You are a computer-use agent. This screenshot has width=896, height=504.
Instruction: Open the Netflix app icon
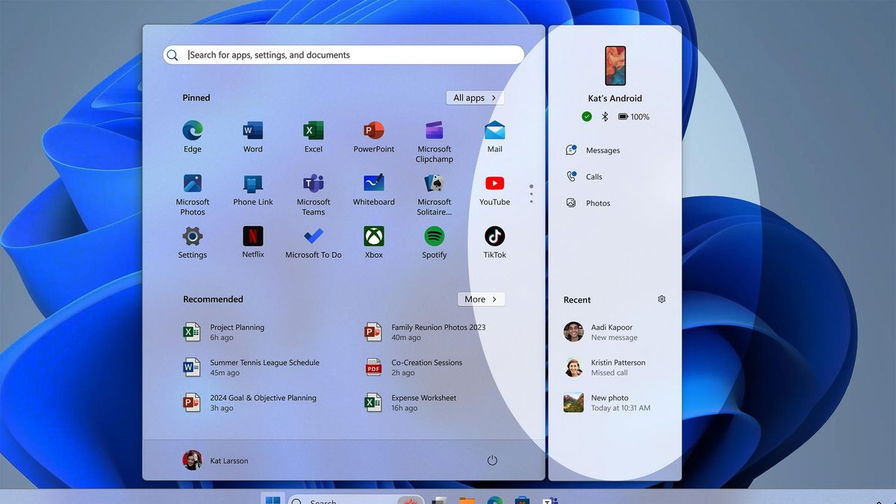click(x=253, y=237)
